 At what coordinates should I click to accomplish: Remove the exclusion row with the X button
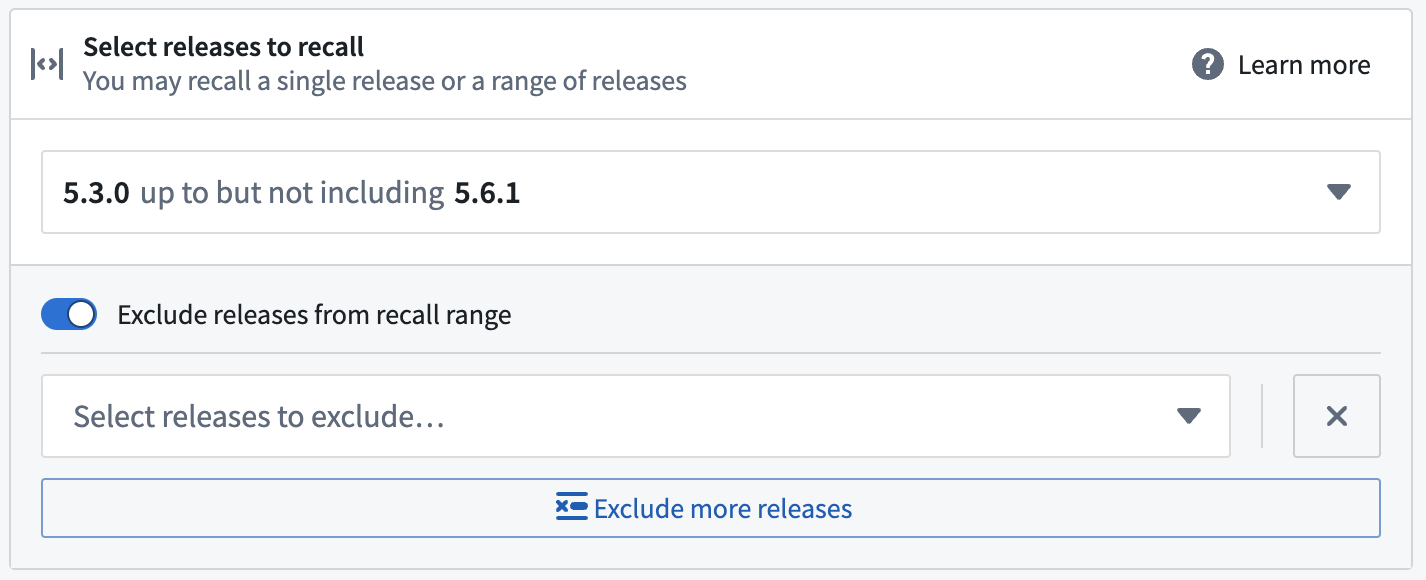1337,416
